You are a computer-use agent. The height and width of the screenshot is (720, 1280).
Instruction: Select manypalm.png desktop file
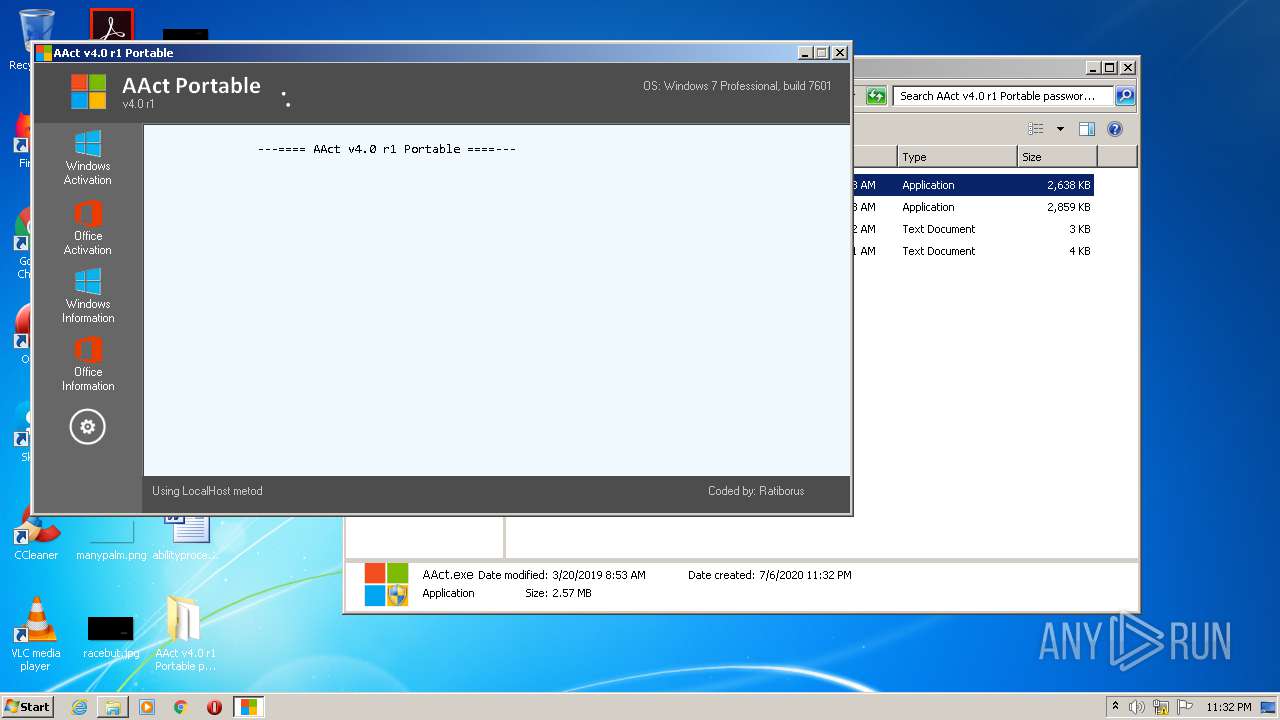click(x=111, y=540)
